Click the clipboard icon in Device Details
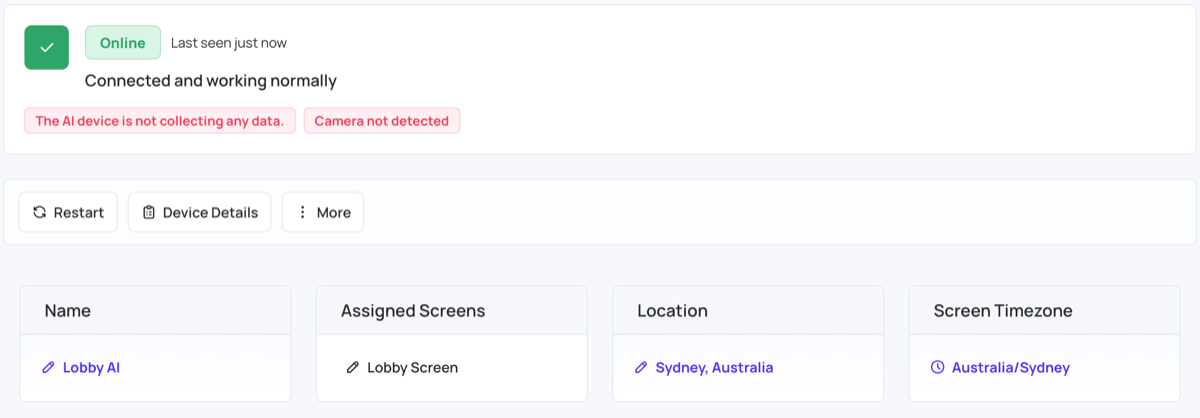 pos(149,212)
